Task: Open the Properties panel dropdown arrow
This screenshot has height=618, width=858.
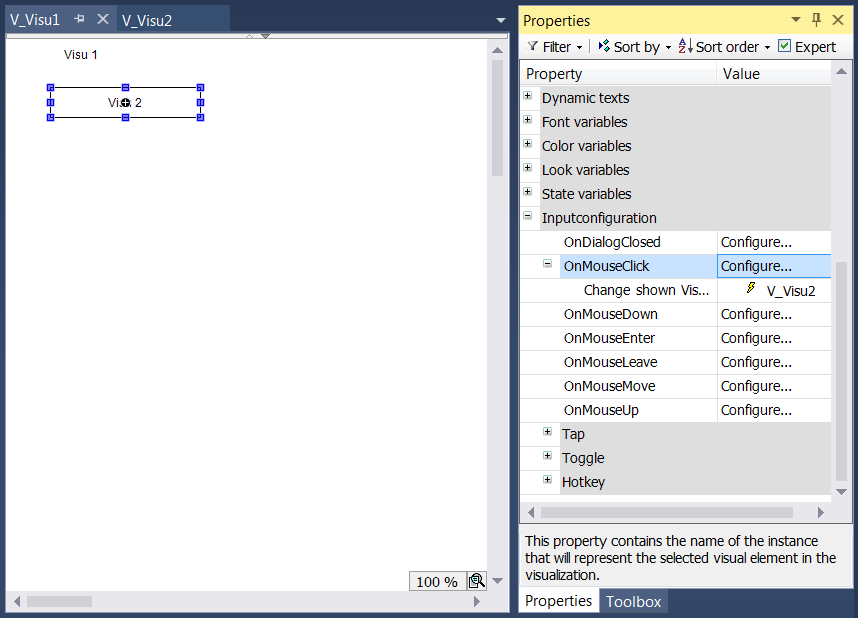Action: 796,20
